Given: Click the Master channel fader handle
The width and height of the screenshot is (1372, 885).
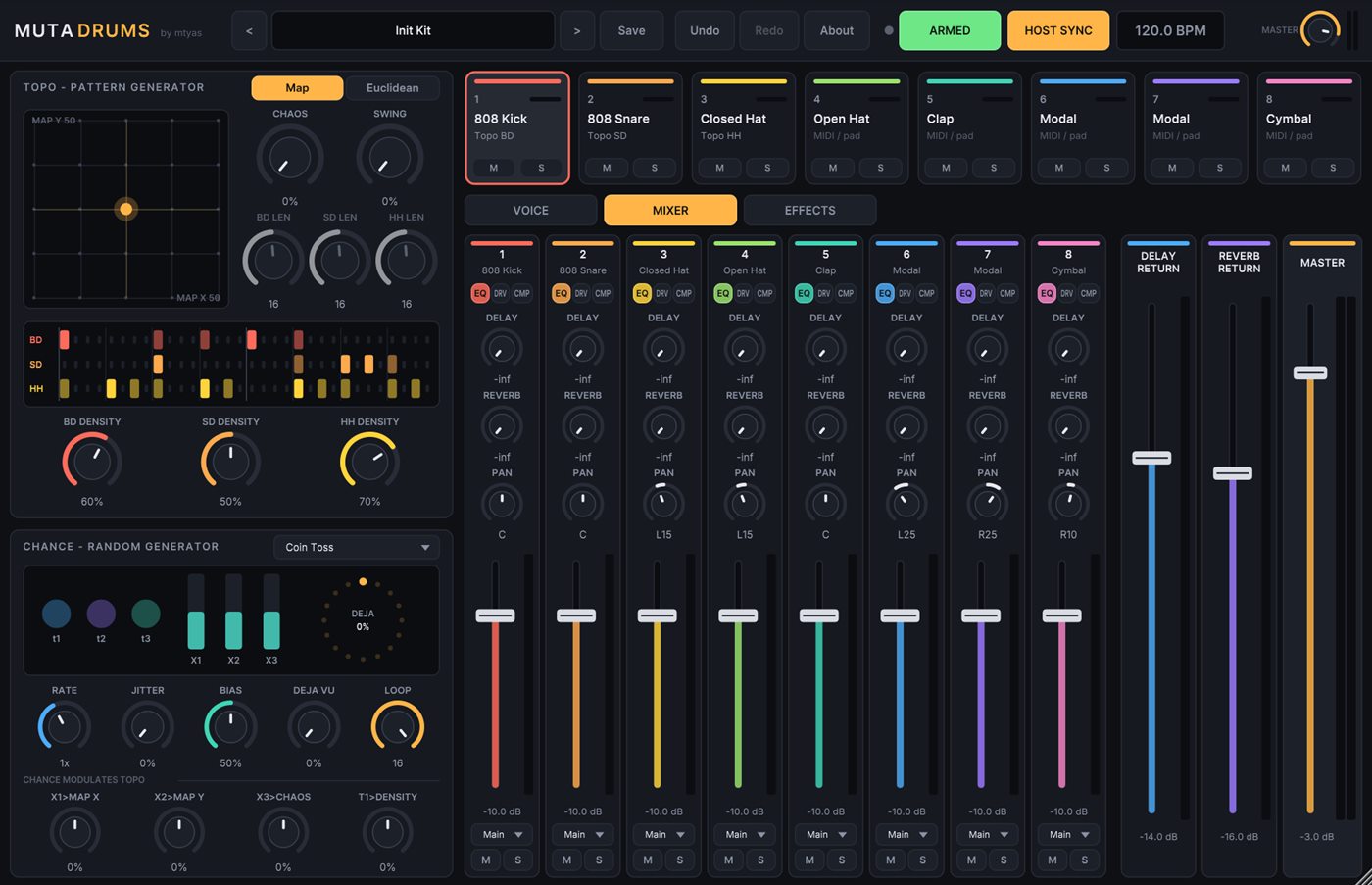Looking at the screenshot, I should click(x=1310, y=372).
